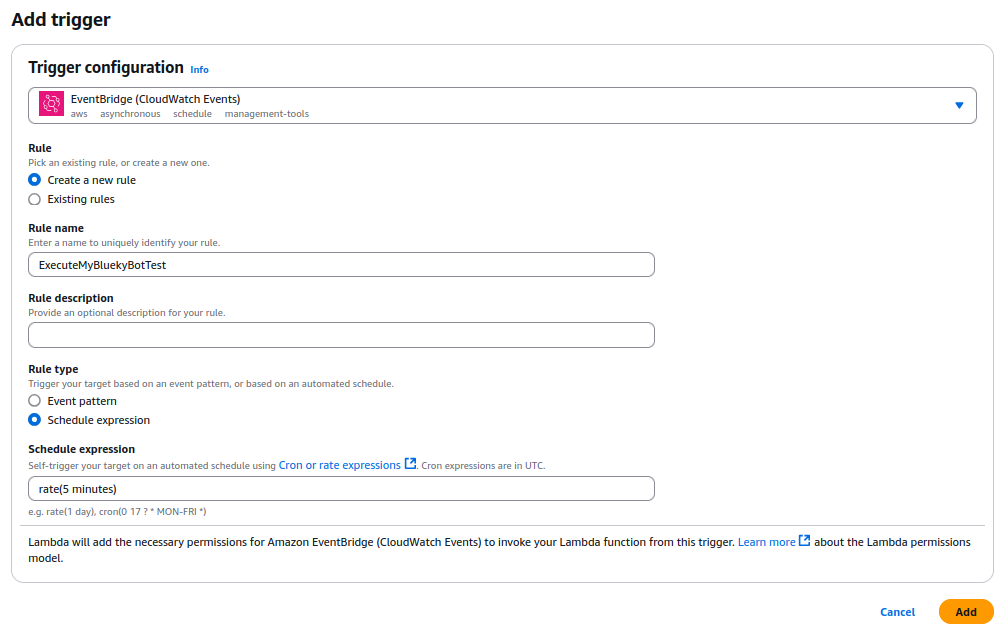Click the 'aws' tag under EventBridge

pos(79,114)
